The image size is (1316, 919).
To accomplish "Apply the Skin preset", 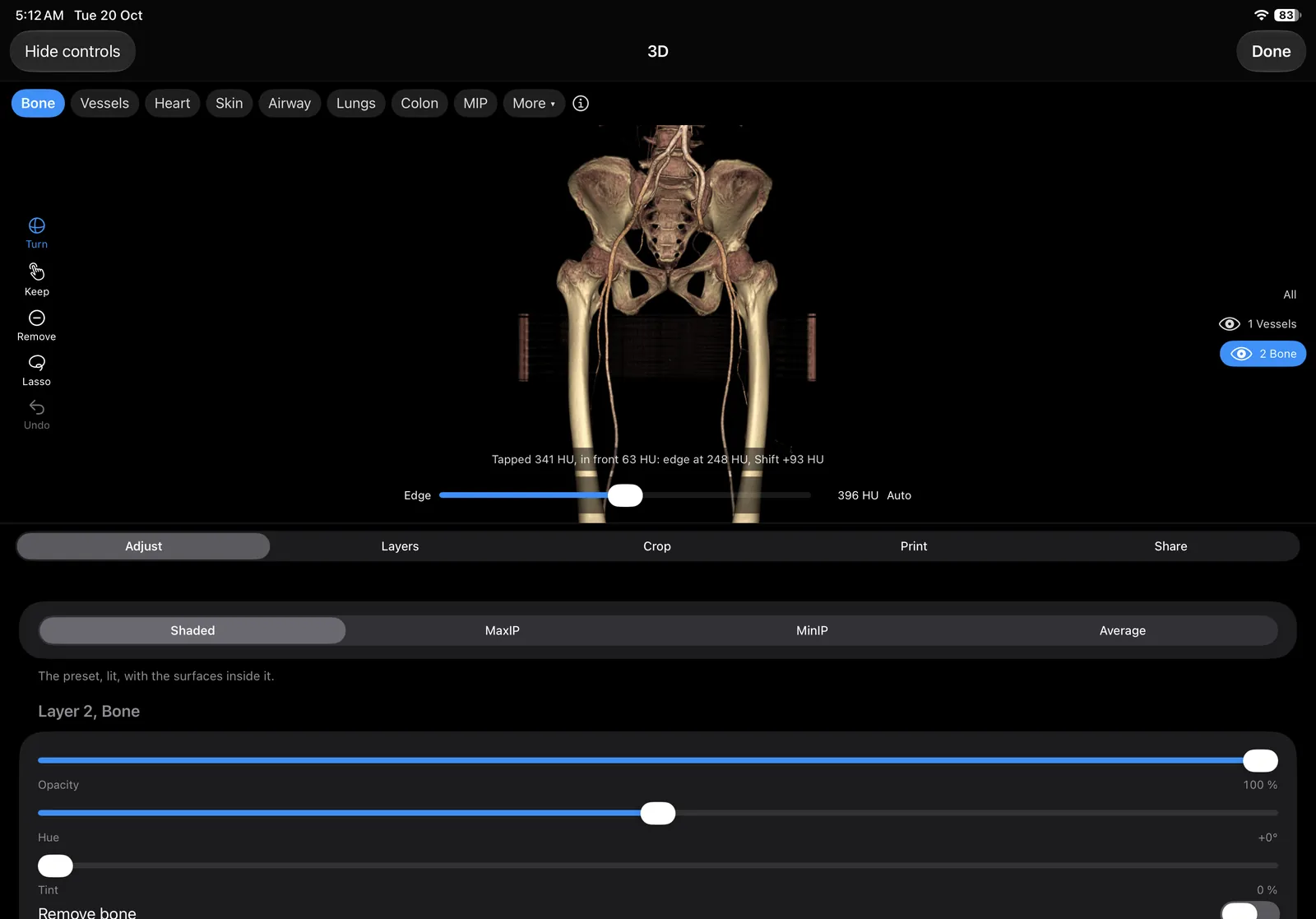I will tap(229, 103).
